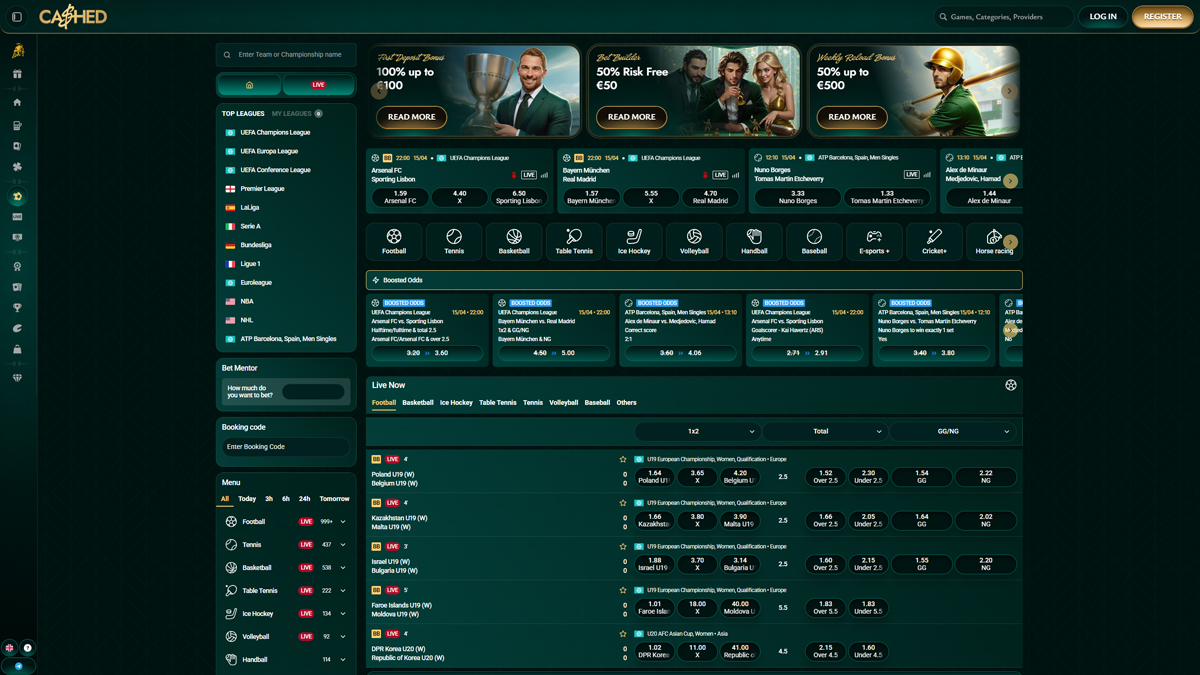Open the Telegram icon at sidebar bottom

click(18, 666)
